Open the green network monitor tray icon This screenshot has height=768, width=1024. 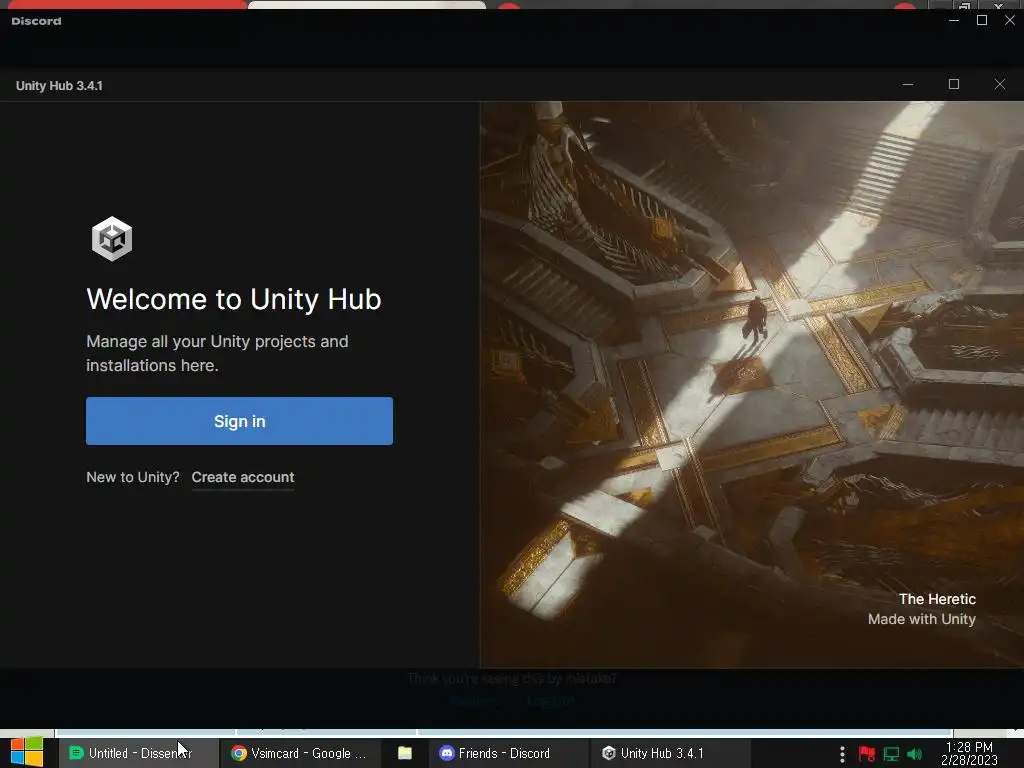click(x=891, y=754)
